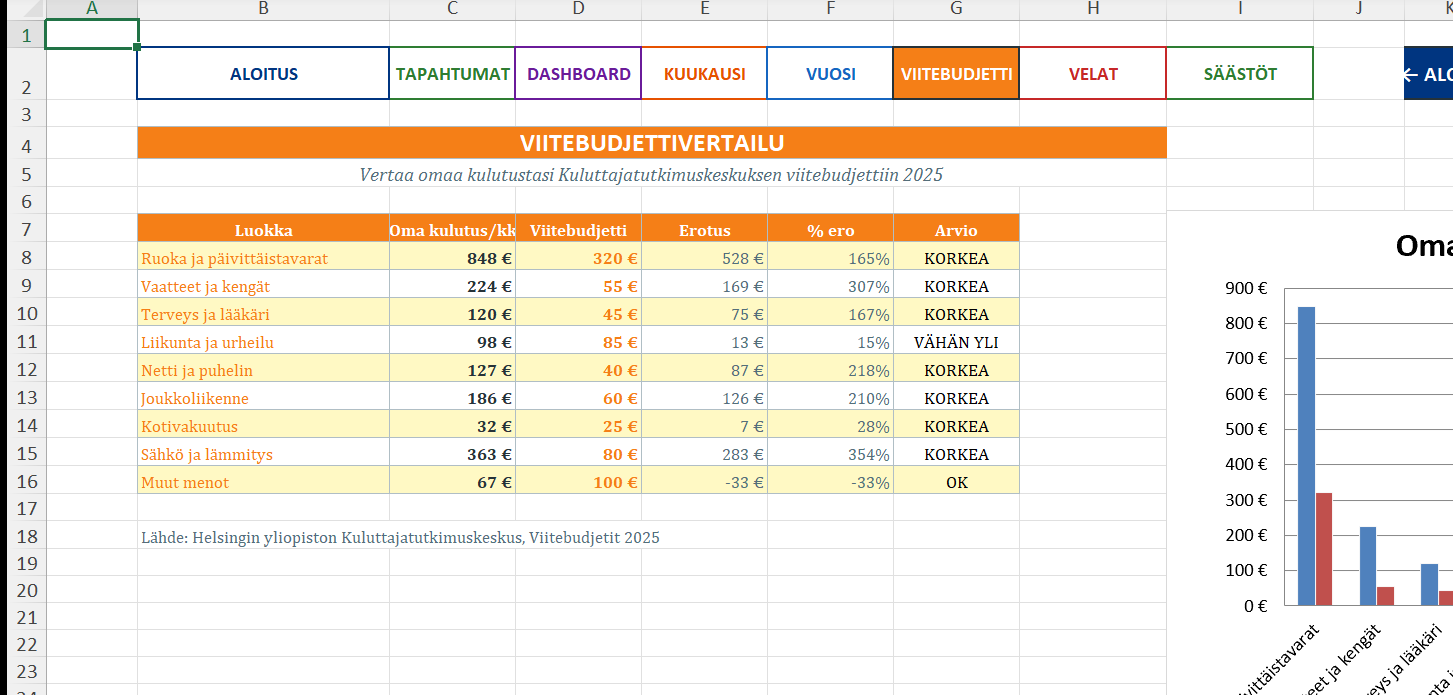Click the 'OK' rating cell

956,482
